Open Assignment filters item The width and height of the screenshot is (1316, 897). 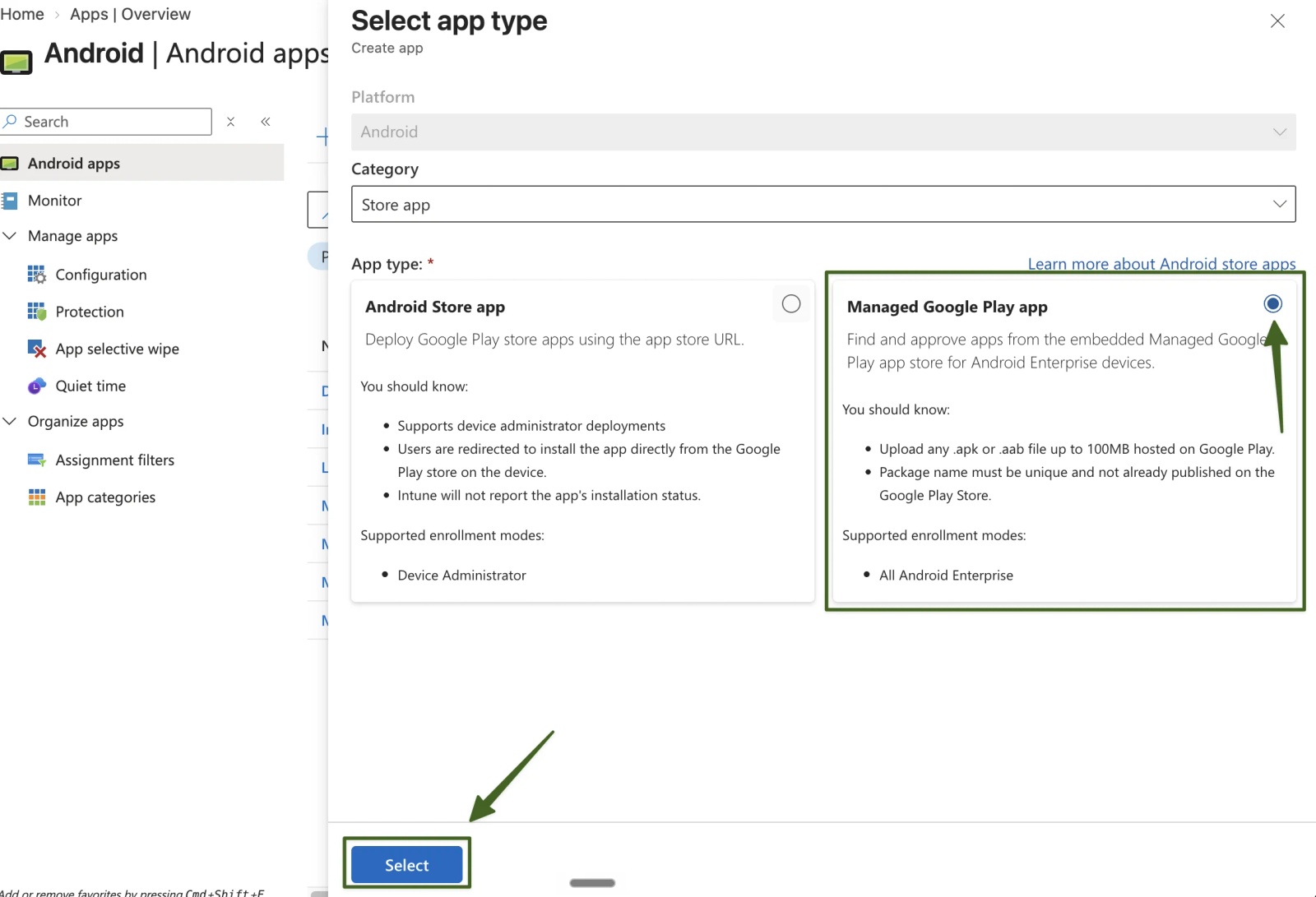tap(115, 460)
